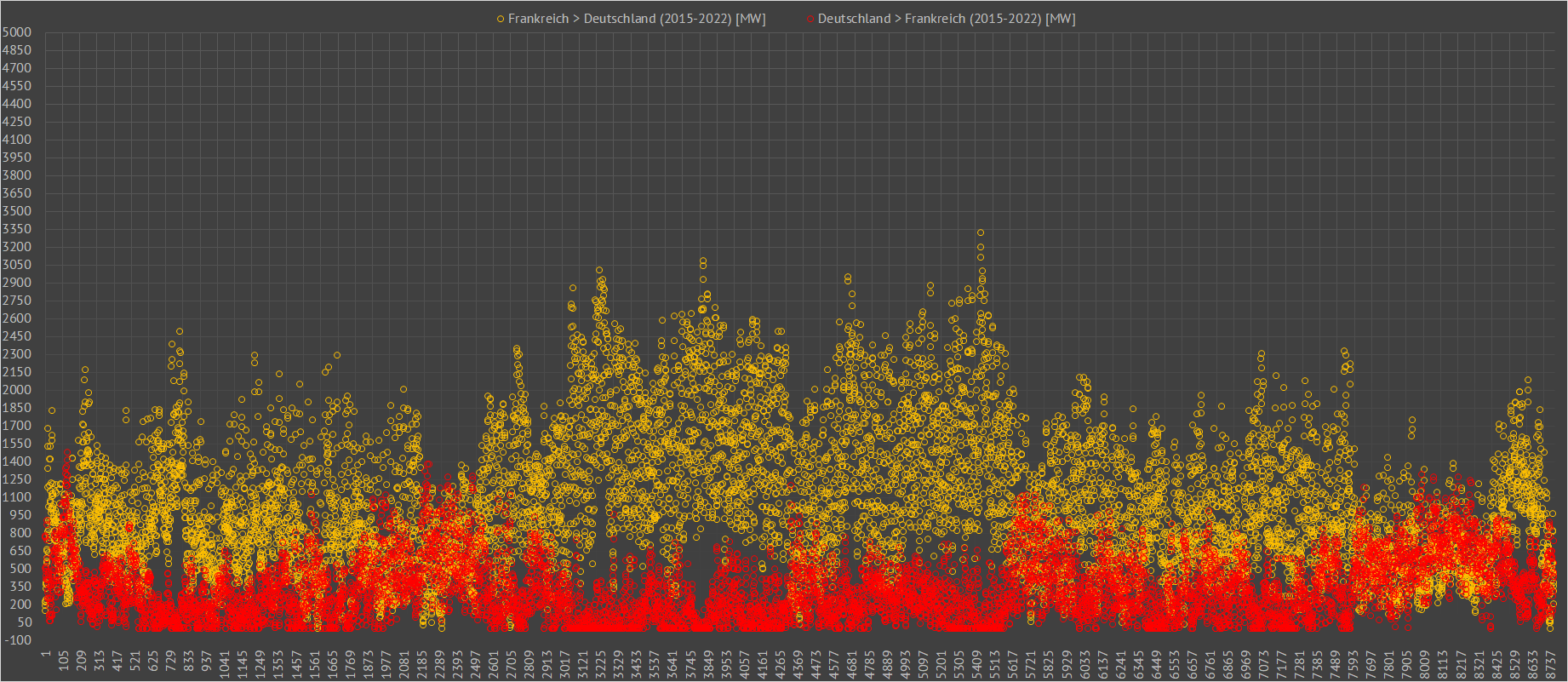Select the 4369 tick on the x-axis
The width and height of the screenshot is (1568, 682).
tap(798, 660)
